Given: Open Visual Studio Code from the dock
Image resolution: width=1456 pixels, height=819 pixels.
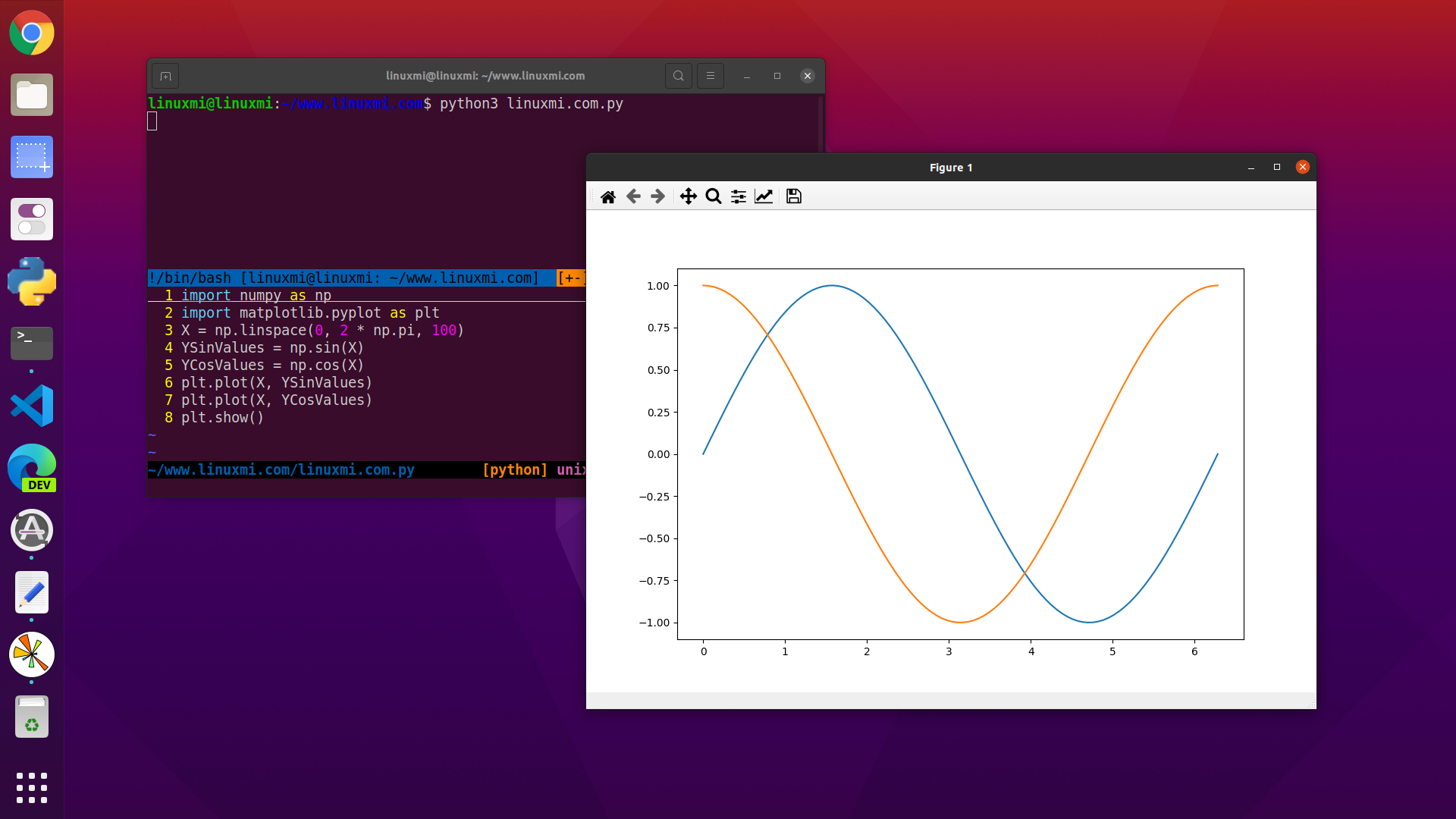Looking at the screenshot, I should click(x=32, y=406).
